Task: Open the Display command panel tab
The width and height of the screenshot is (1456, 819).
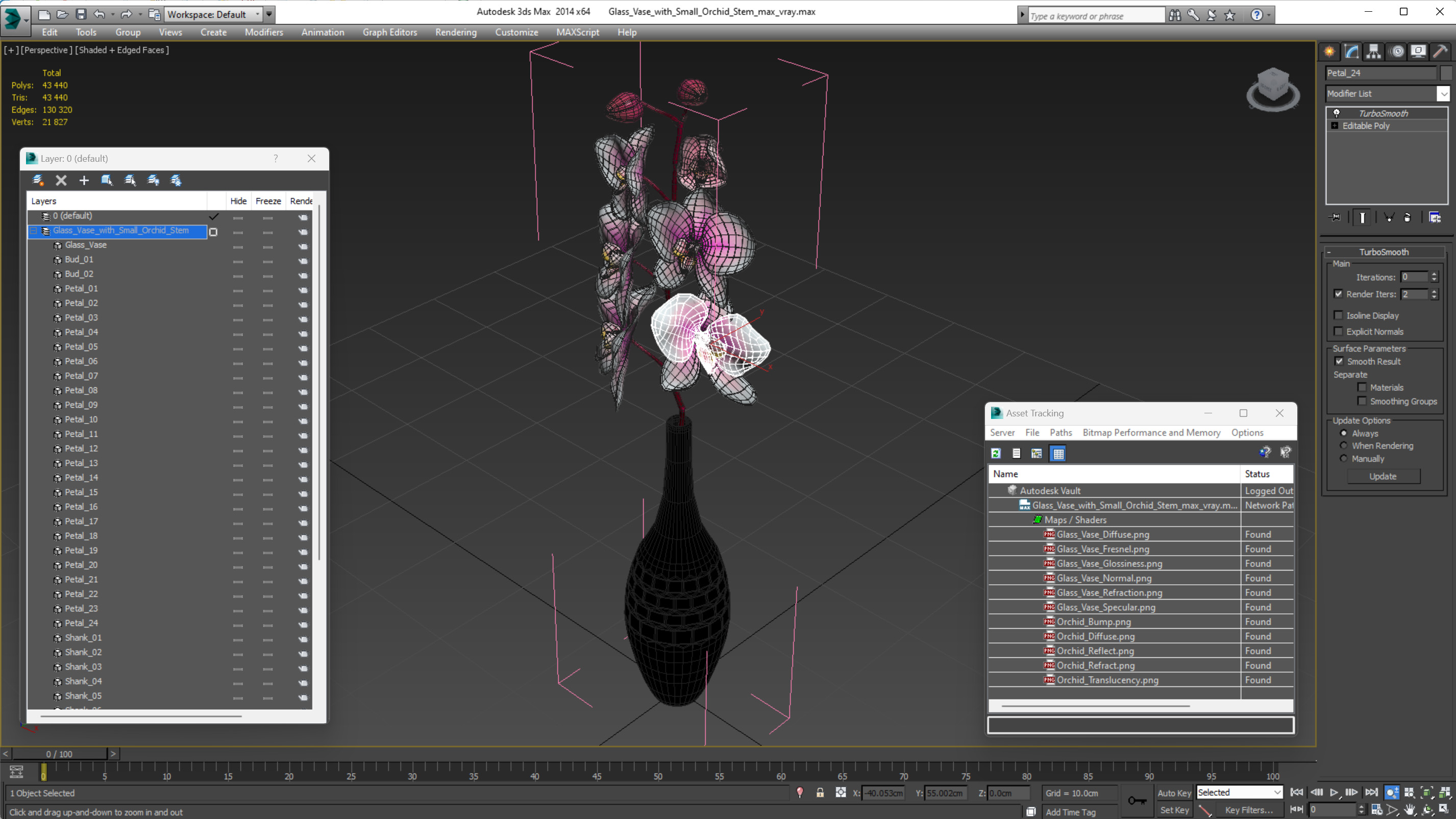Action: 1418,52
